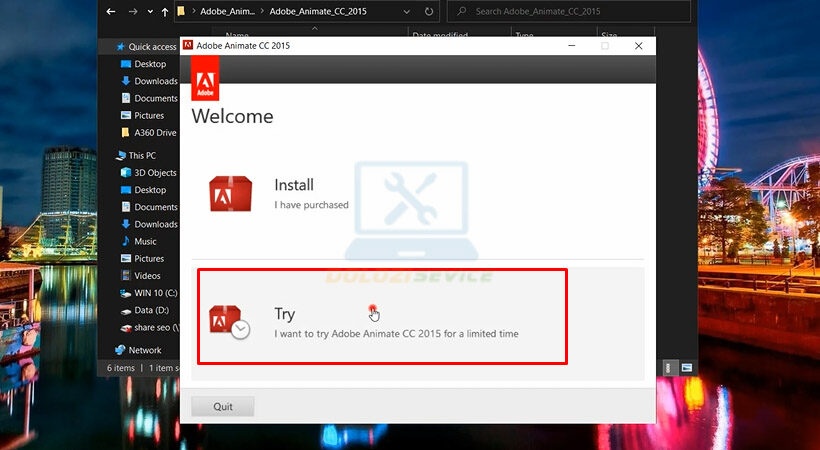Image resolution: width=820 pixels, height=450 pixels.
Task: Go back in File Explorer
Action: 111,11
